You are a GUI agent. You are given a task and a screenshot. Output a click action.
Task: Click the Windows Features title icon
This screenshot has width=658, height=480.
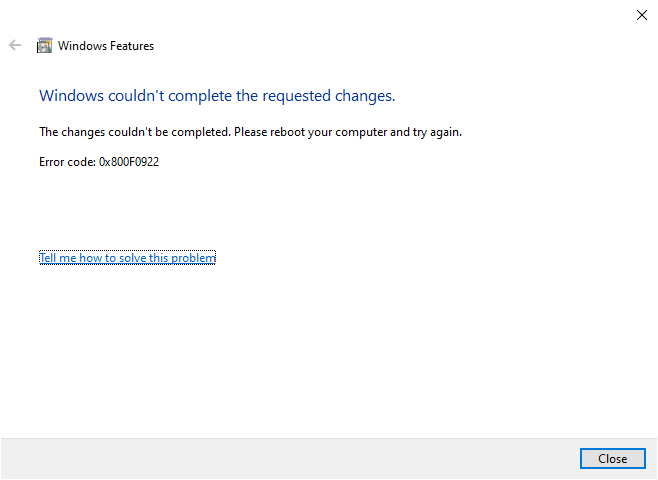tap(44, 45)
